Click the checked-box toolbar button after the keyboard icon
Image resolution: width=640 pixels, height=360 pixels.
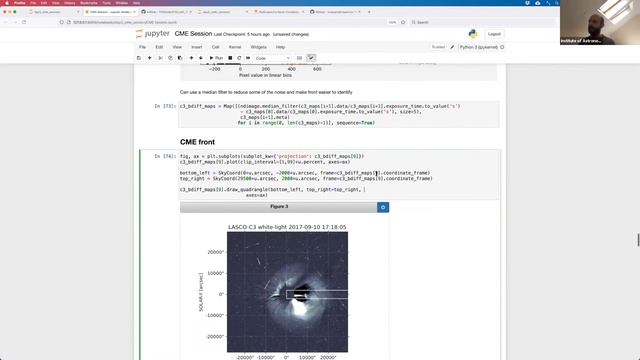pos(311,58)
